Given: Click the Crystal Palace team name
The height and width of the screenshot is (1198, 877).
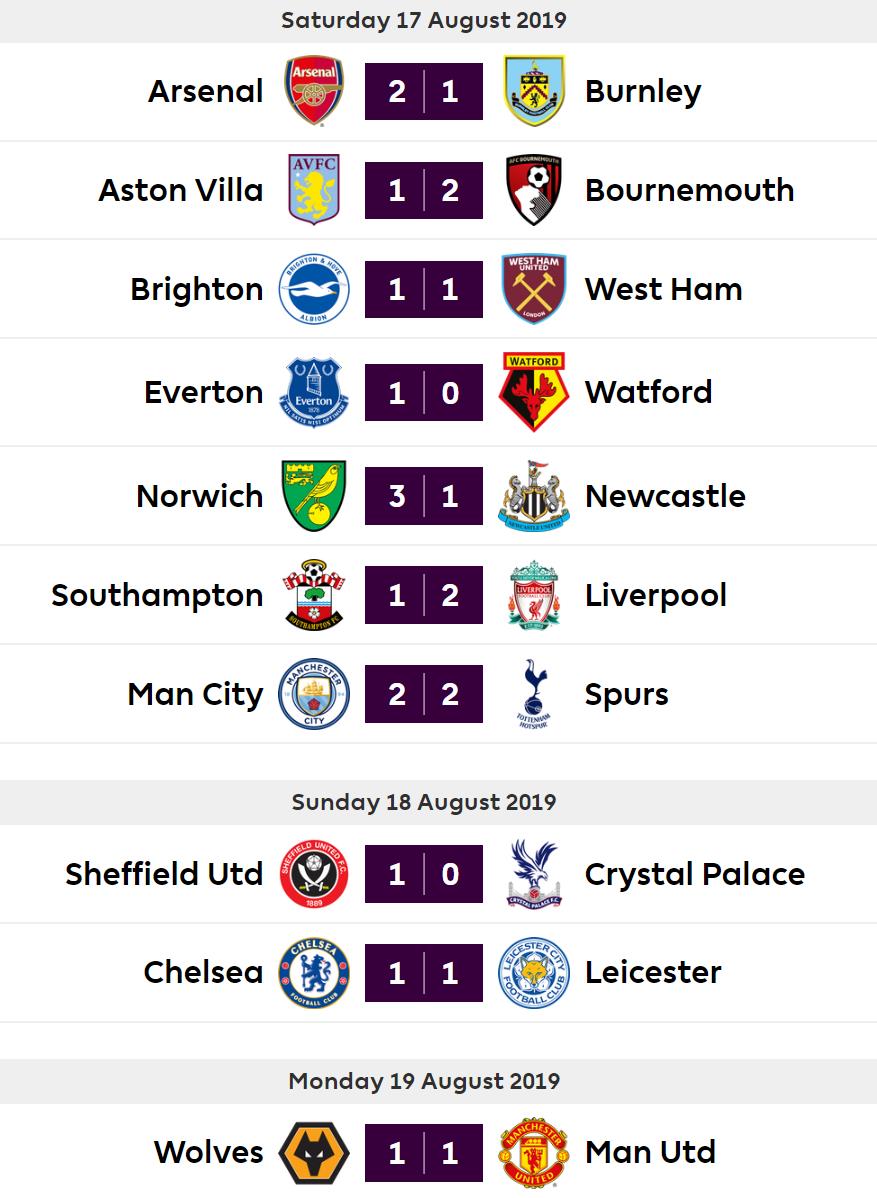Looking at the screenshot, I should (x=695, y=874).
